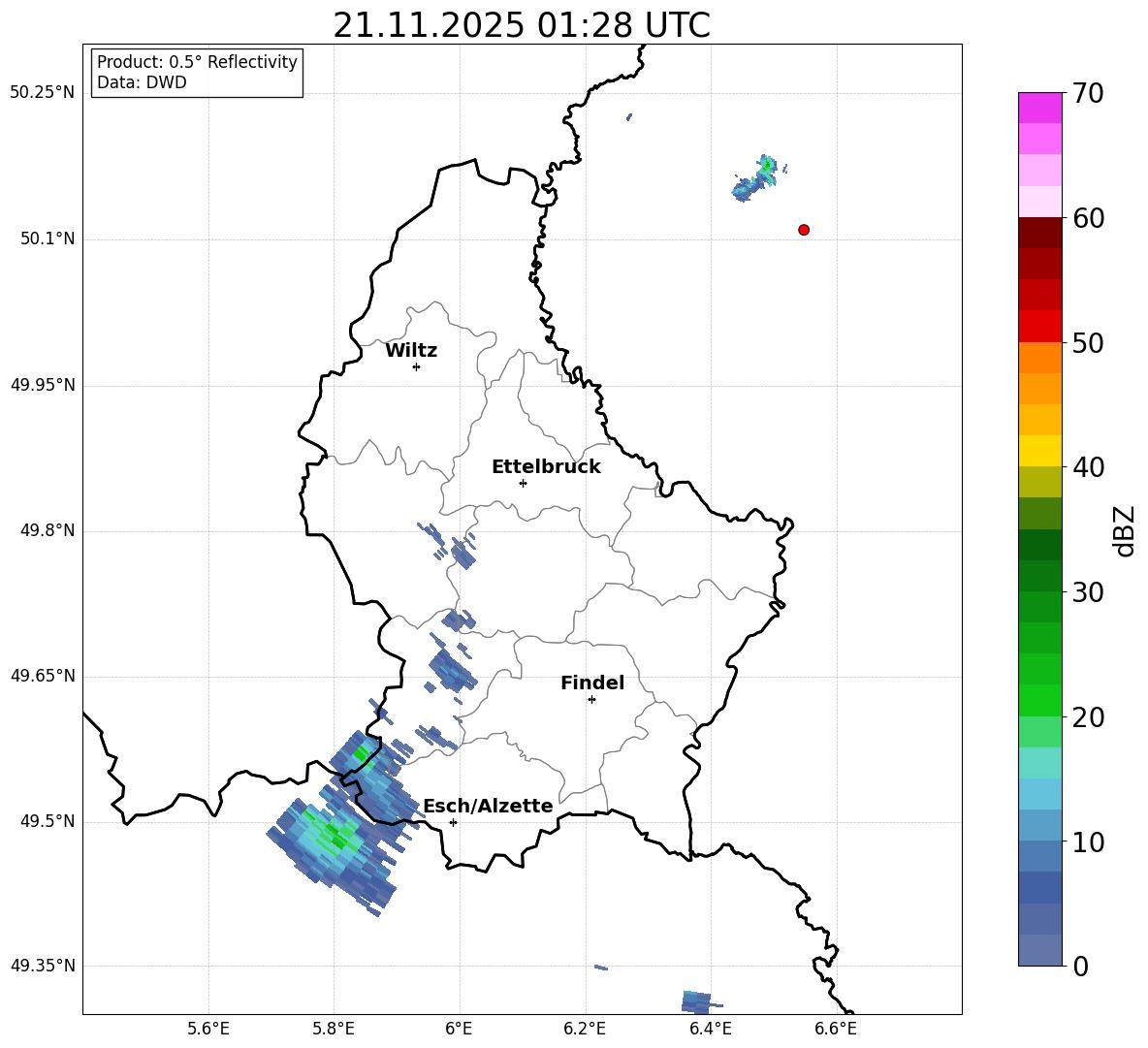
Task: Click the Wiltz city label
Action: 411,351
